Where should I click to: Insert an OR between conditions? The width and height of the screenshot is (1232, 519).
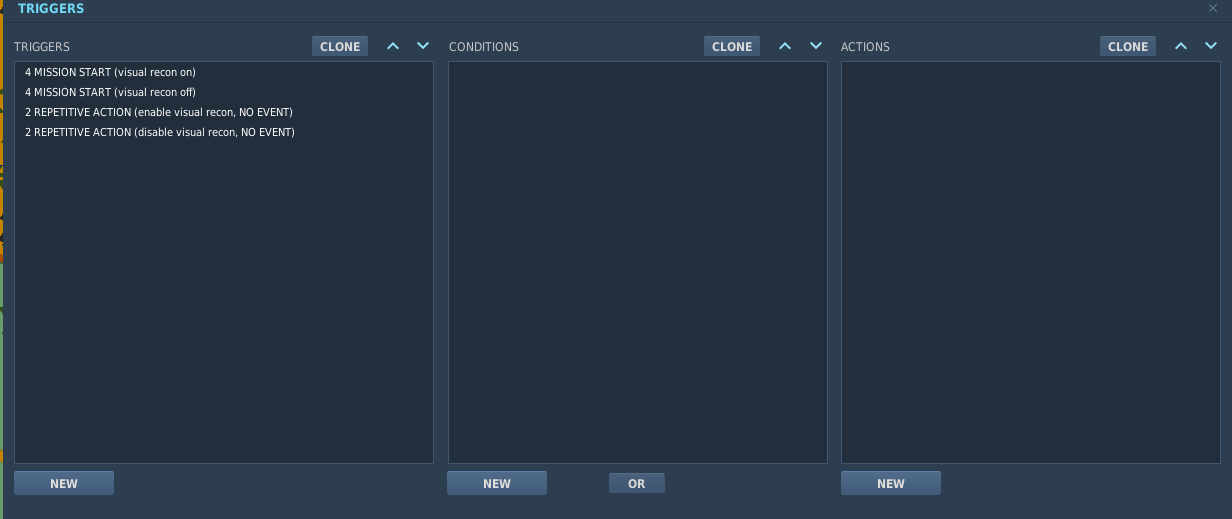637,483
